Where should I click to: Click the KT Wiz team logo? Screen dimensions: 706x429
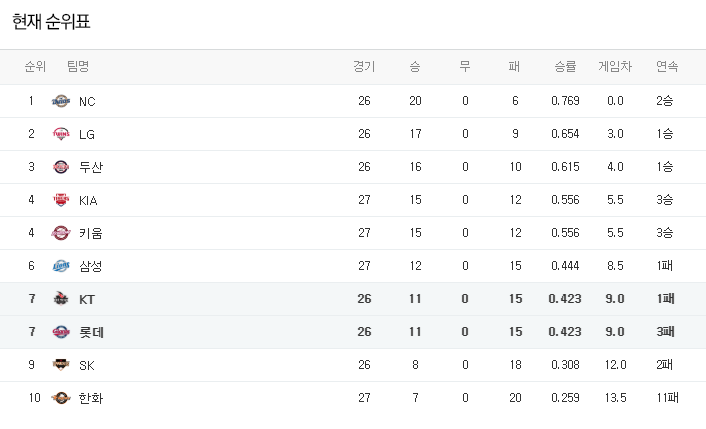pyautogui.click(x=61, y=299)
